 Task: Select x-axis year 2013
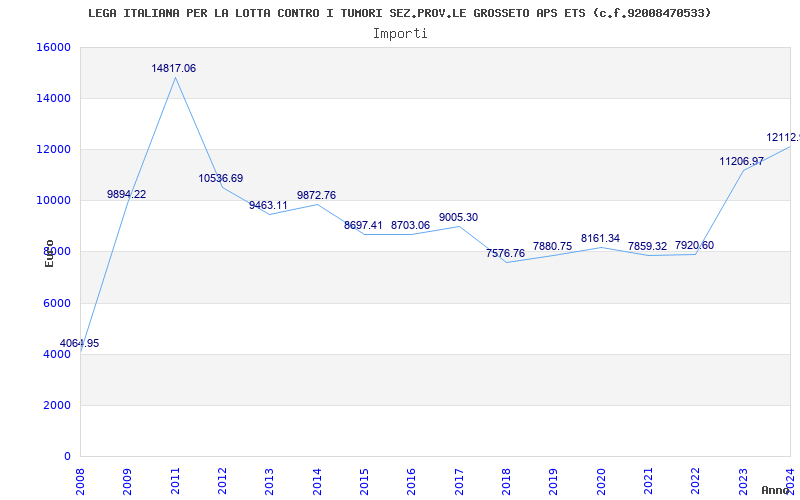pyautogui.click(x=269, y=482)
